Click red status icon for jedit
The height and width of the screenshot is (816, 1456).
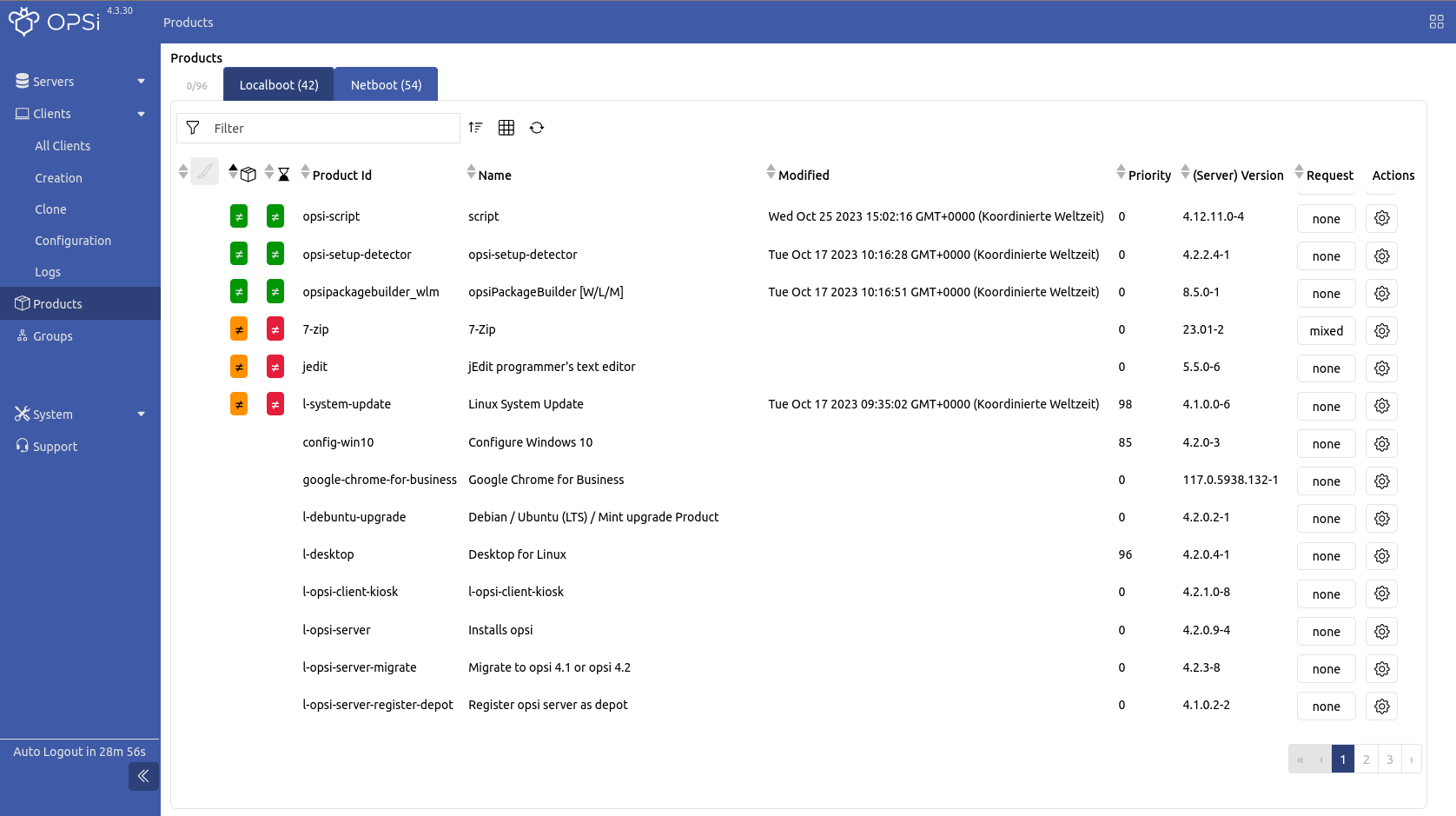tap(275, 367)
